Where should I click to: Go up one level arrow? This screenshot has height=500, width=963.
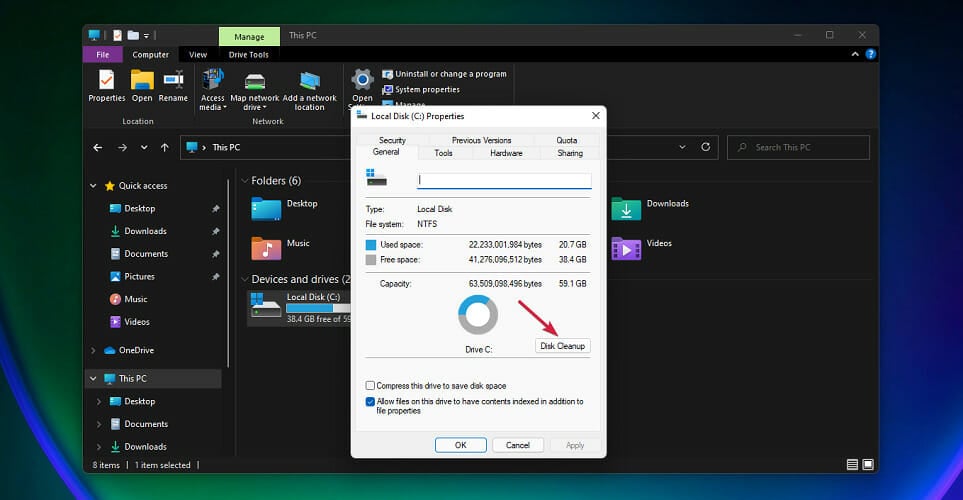[165, 147]
